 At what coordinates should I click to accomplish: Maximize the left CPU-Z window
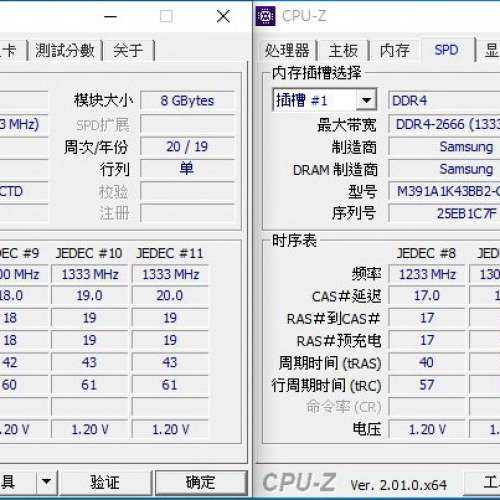pos(166,16)
